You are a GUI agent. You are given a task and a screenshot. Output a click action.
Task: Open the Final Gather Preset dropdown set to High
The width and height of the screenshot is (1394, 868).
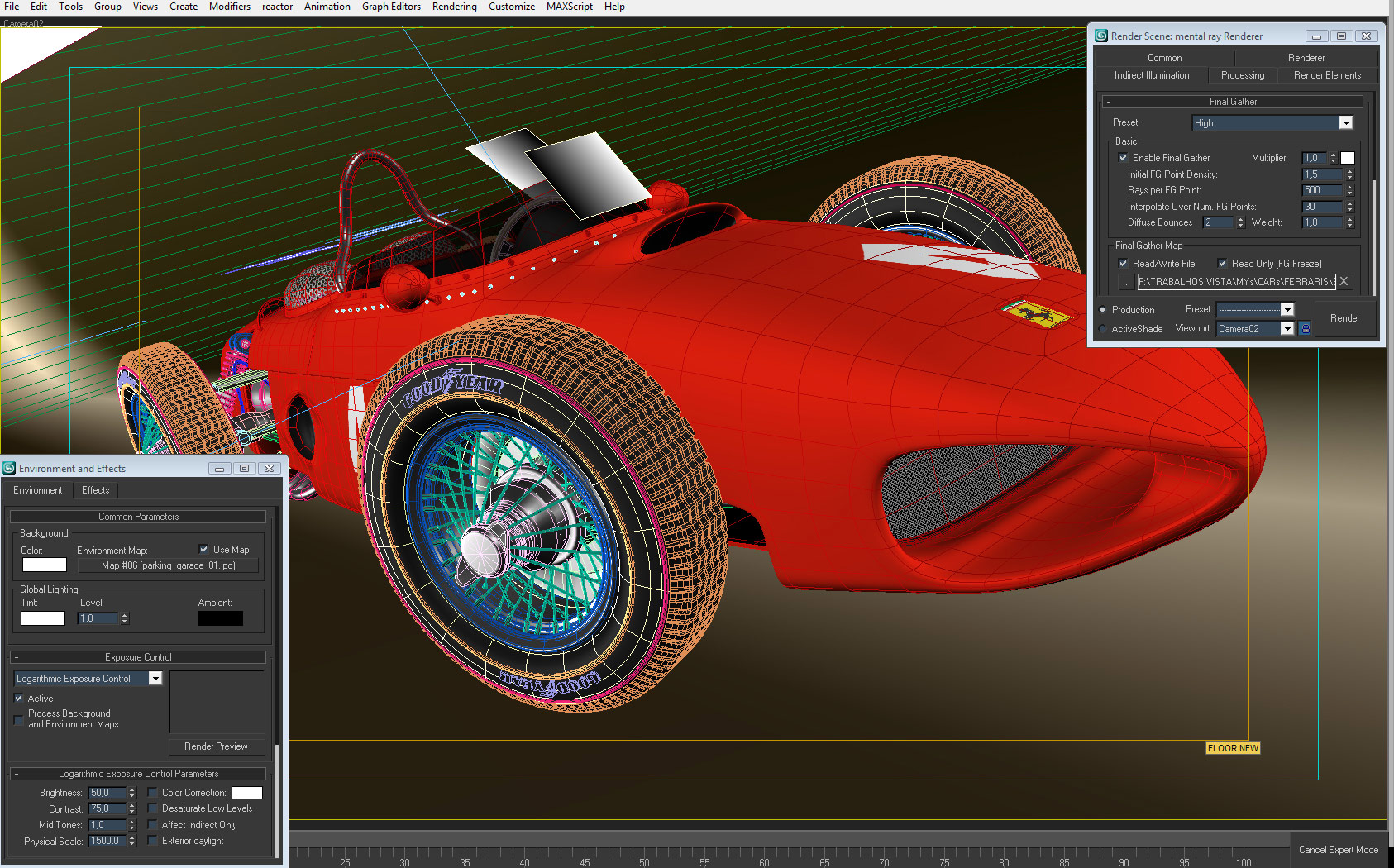[1345, 123]
